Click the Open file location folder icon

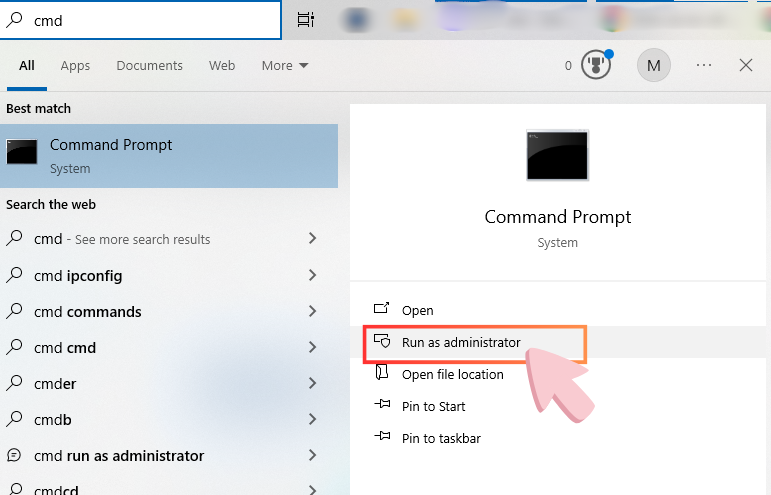pos(381,374)
